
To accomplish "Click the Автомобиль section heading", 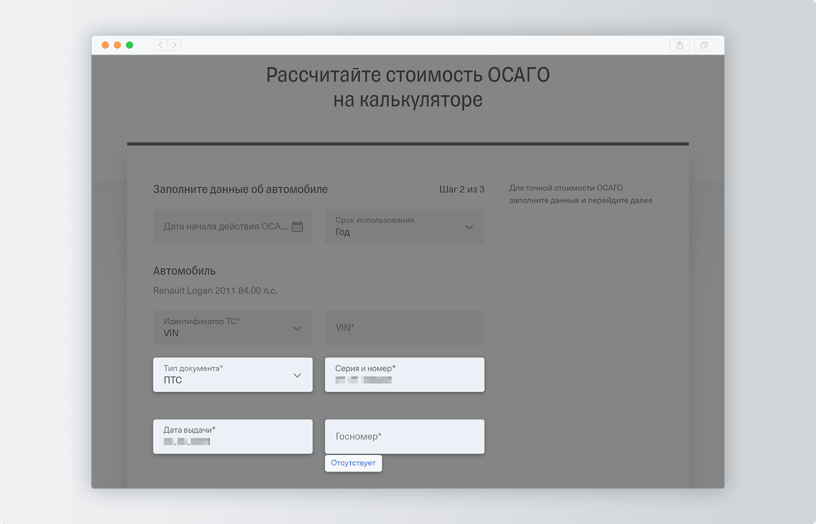I will pos(184,271).
